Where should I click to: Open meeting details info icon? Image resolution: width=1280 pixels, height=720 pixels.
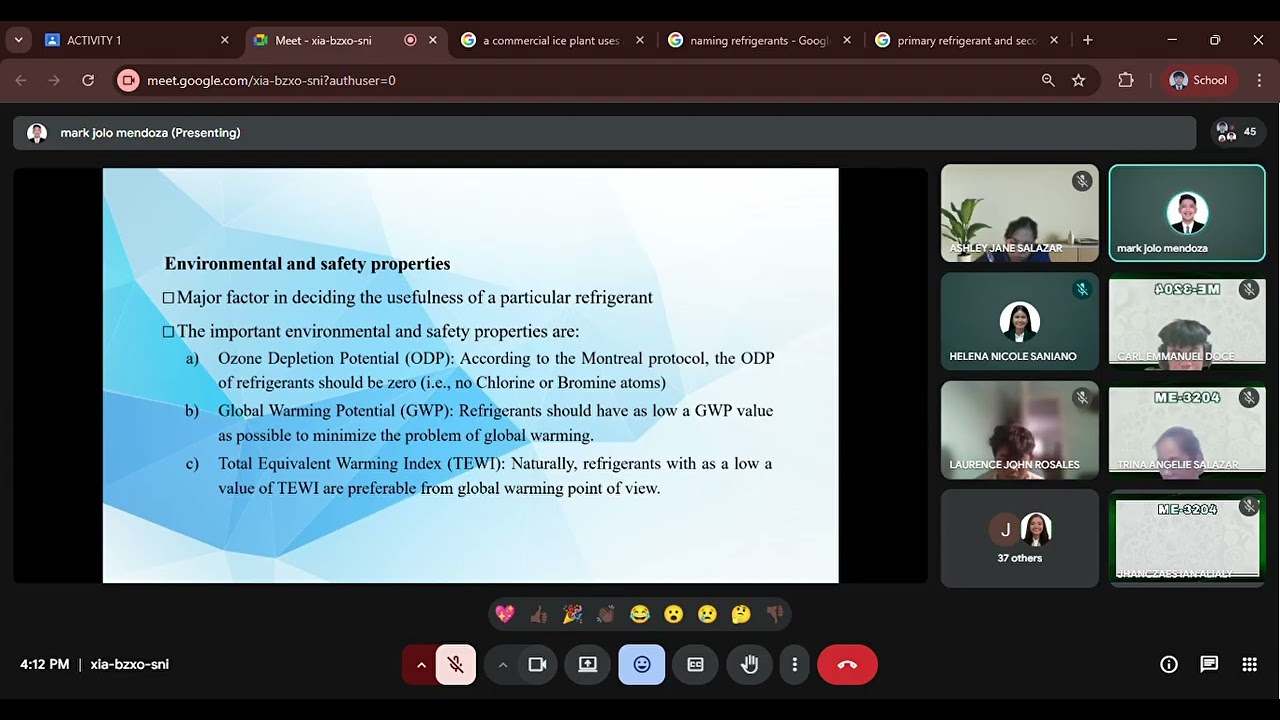[x=1169, y=664]
